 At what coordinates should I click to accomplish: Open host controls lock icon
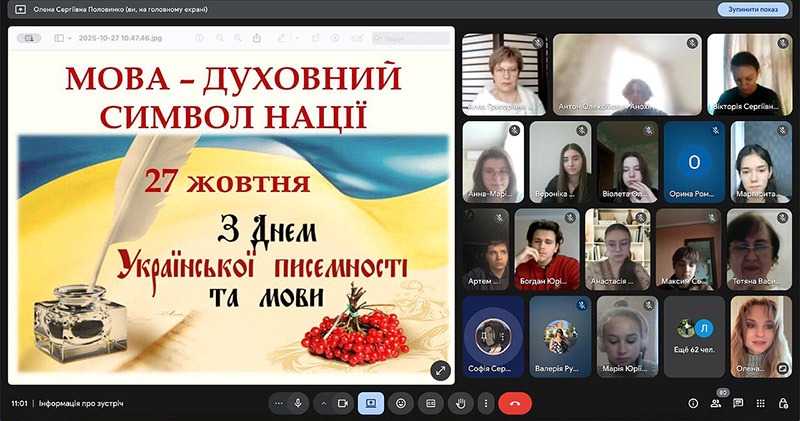[x=782, y=403]
